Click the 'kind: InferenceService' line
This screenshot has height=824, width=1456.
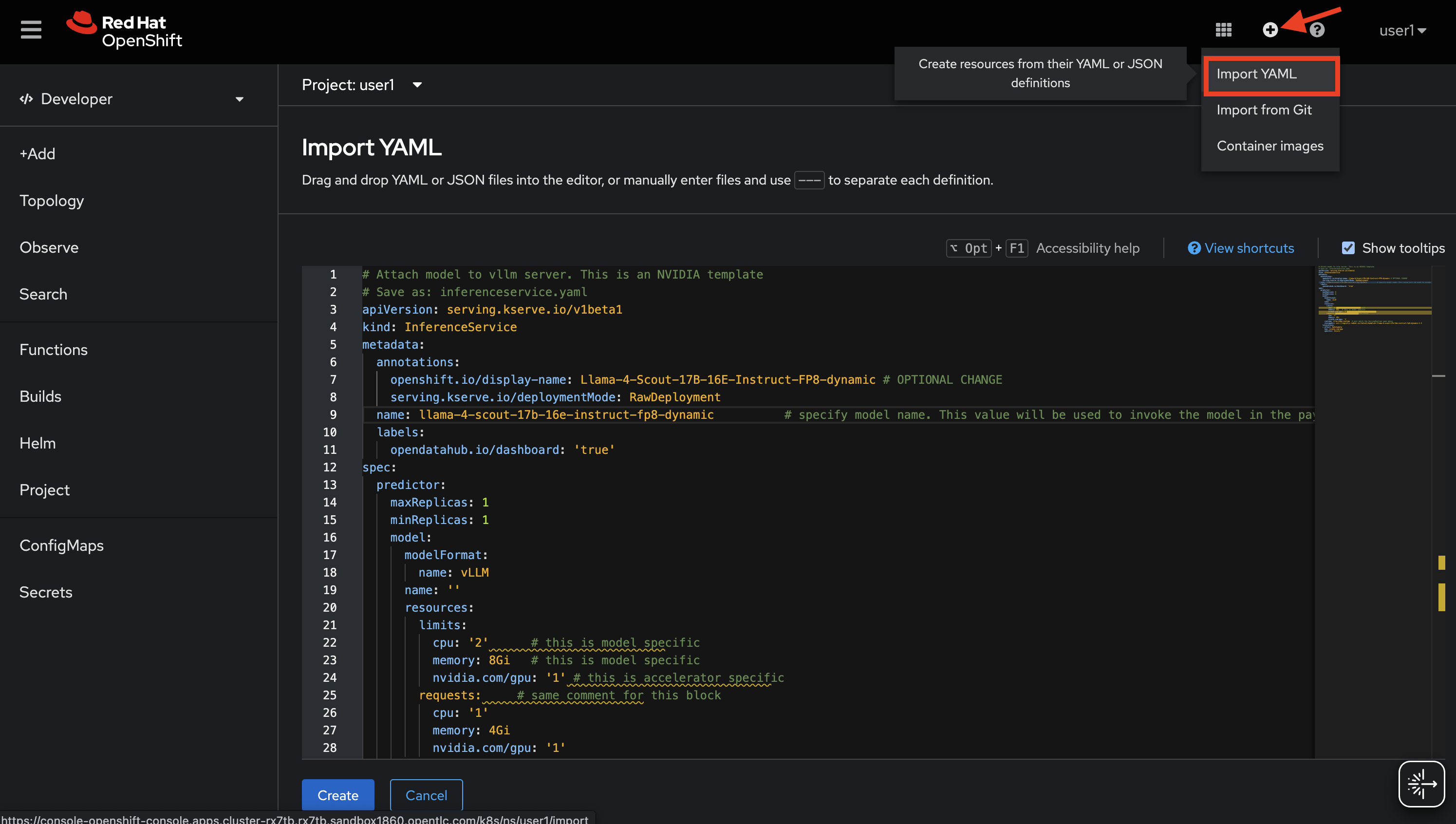(x=439, y=327)
